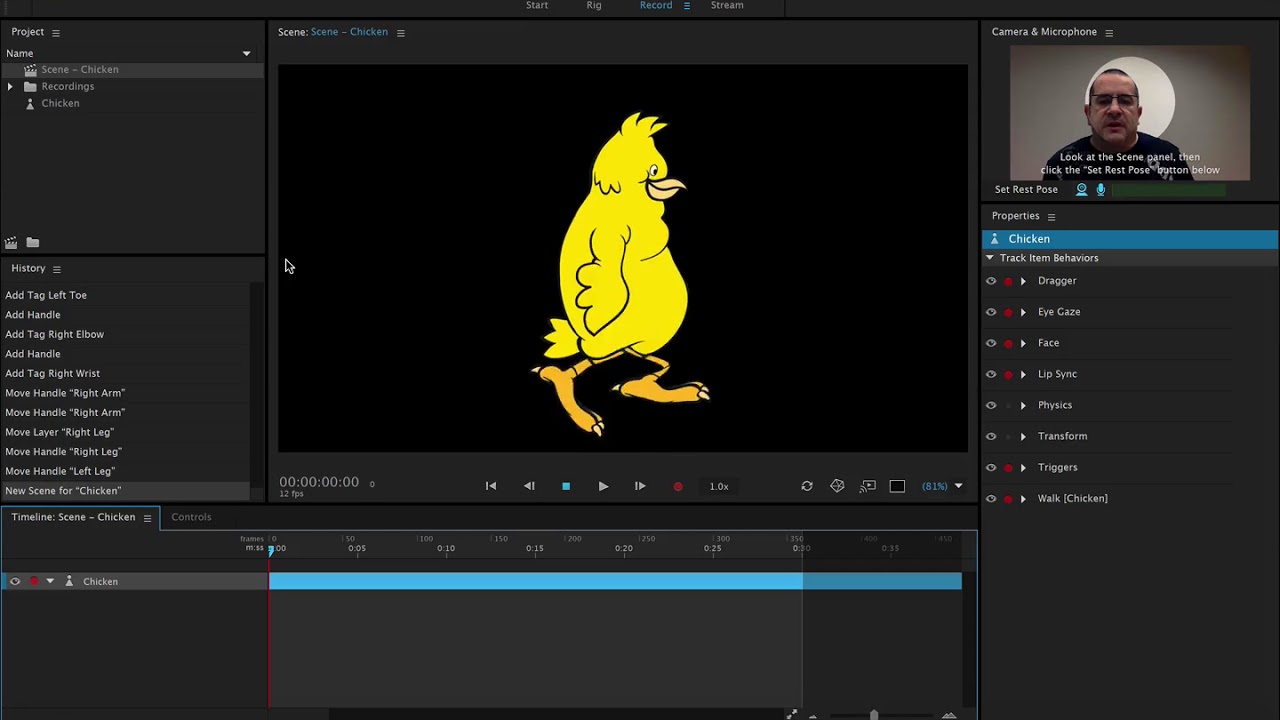
Task: Step forward one frame
Action: click(640, 486)
